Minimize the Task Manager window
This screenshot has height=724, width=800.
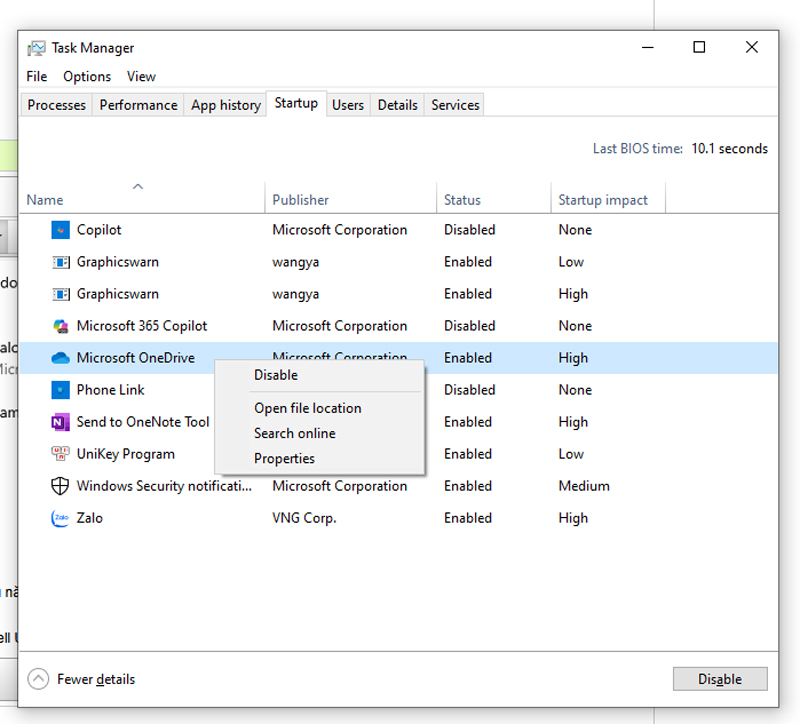tap(647, 47)
